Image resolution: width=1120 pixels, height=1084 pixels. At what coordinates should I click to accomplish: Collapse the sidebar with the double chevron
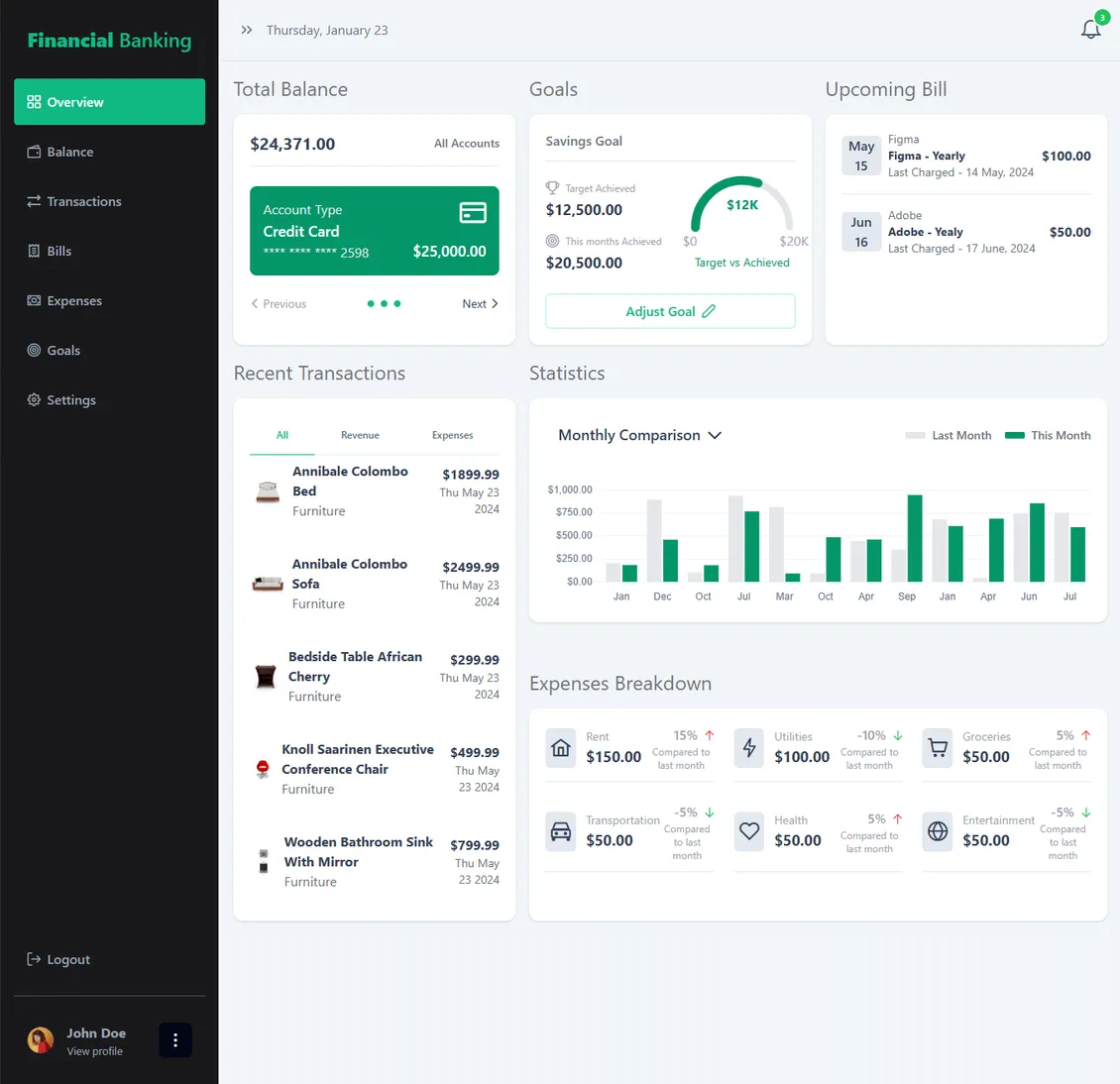[x=246, y=29]
